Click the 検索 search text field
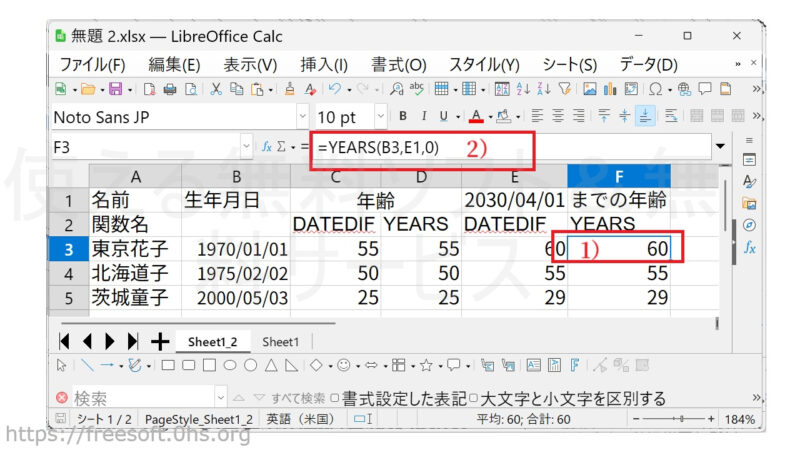The height and width of the screenshot is (450, 800). coord(140,398)
